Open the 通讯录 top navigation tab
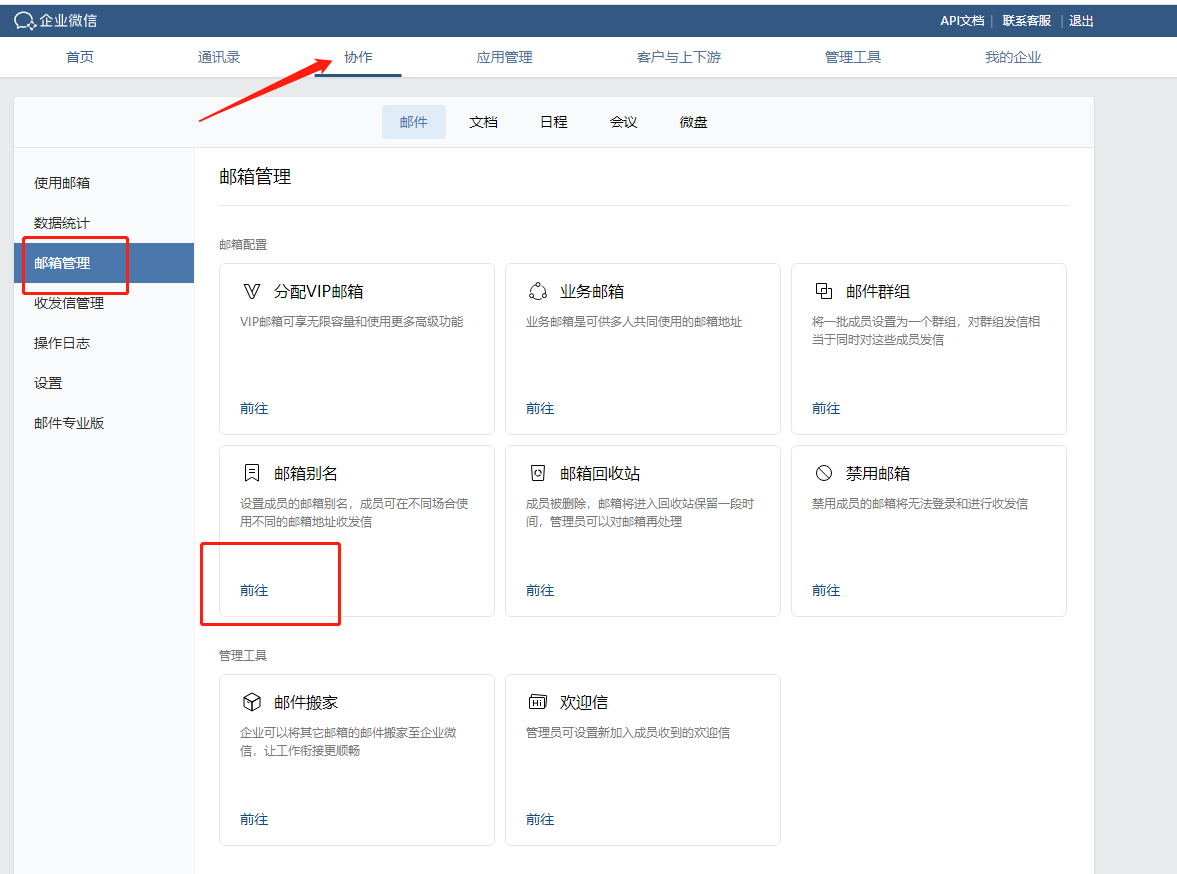Viewport: 1177px width, 874px height. point(219,57)
